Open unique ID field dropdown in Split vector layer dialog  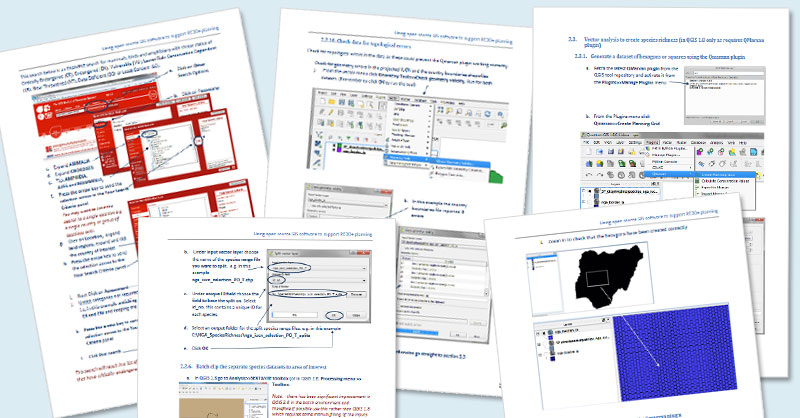click(318, 281)
